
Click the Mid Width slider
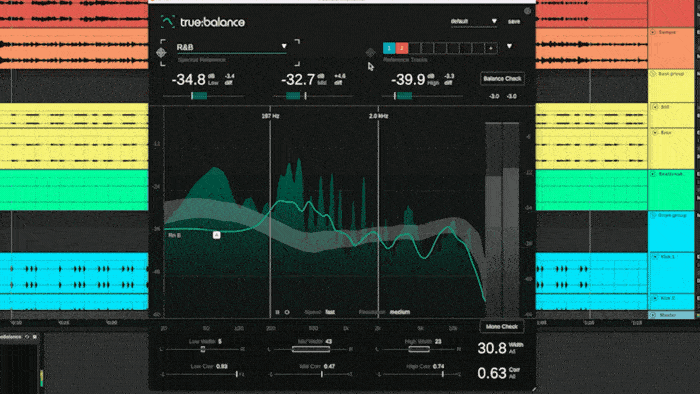pos(311,349)
